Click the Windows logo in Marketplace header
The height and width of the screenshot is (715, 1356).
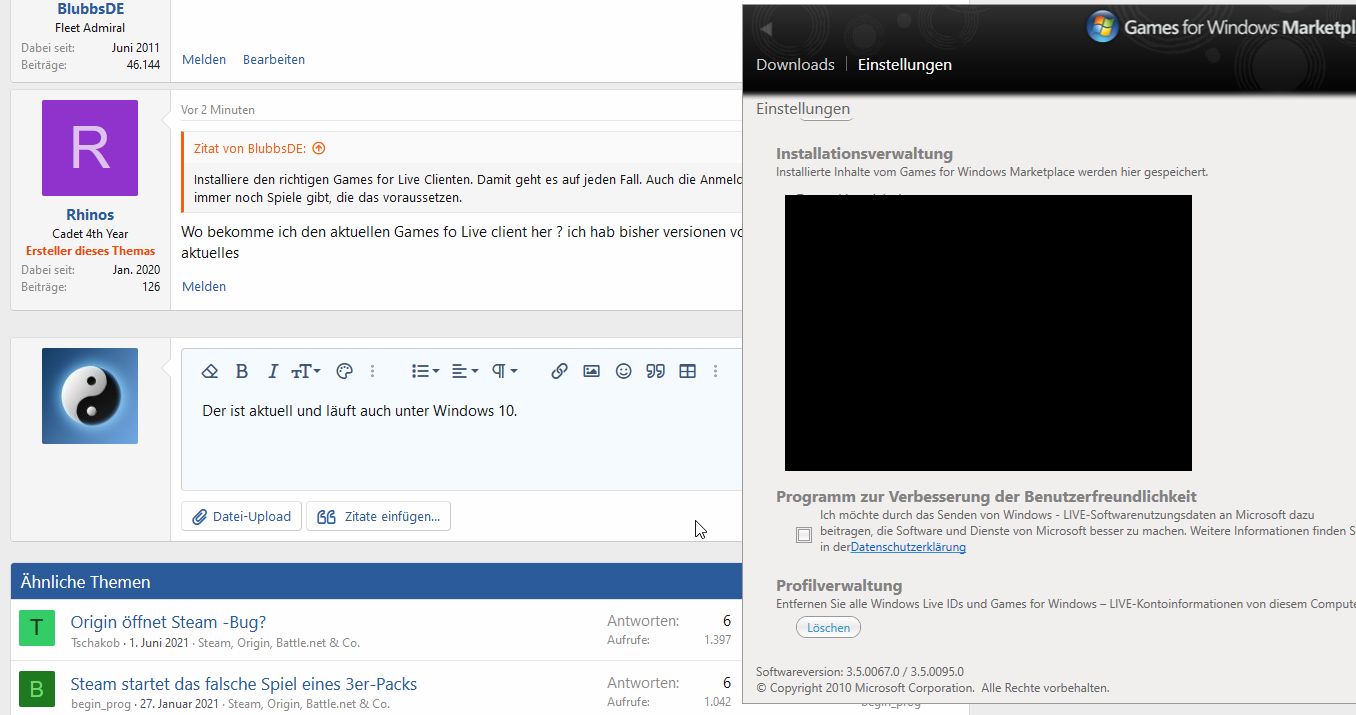coord(1102,27)
